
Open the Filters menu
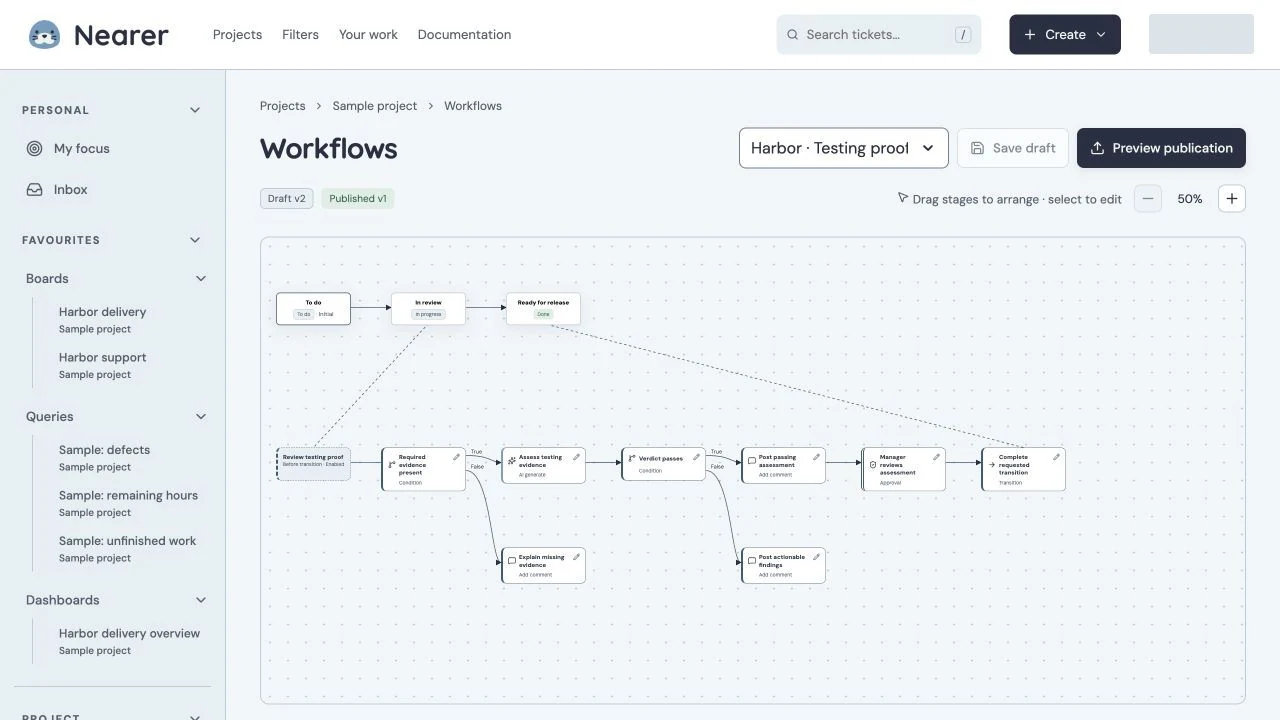pos(300,35)
